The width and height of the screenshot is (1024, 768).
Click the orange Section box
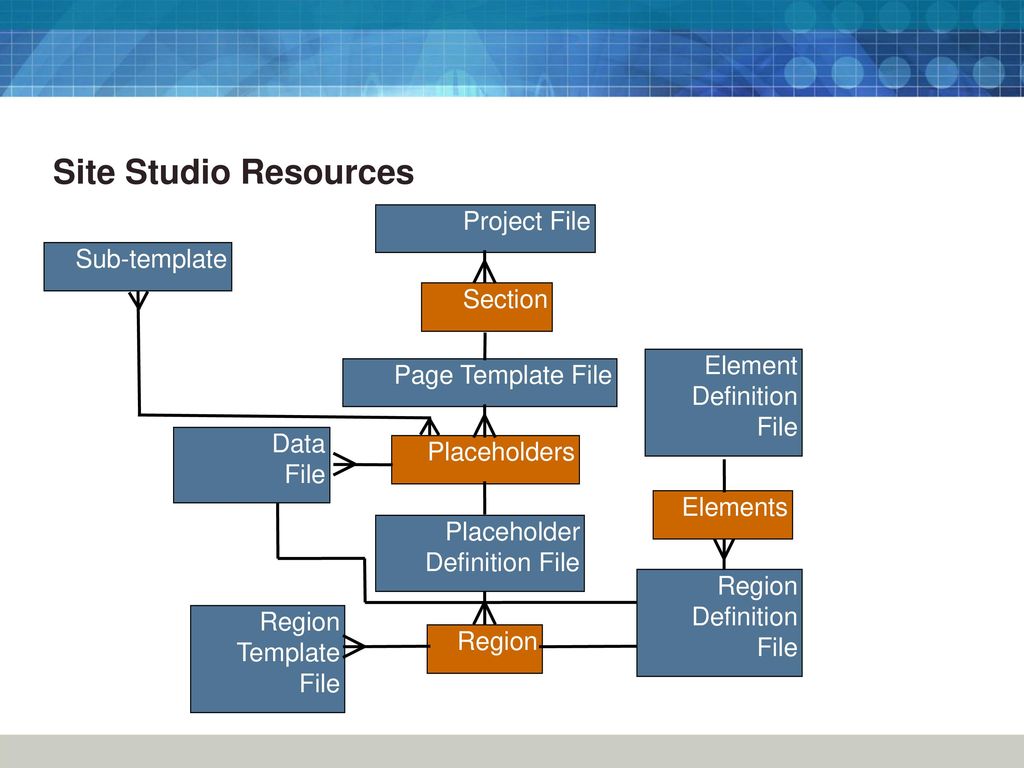[x=487, y=307]
